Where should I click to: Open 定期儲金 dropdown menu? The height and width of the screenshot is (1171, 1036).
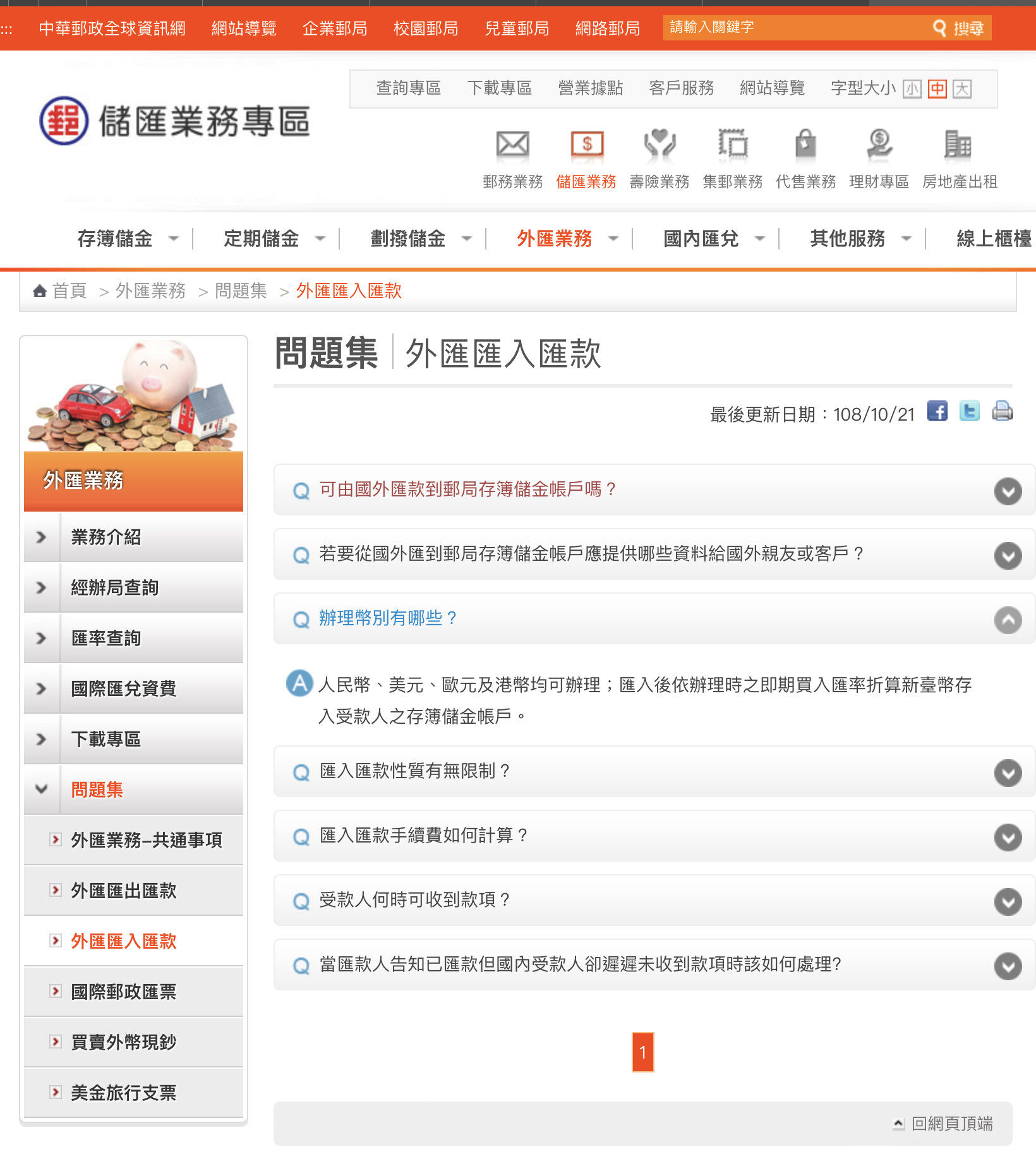coord(274,239)
